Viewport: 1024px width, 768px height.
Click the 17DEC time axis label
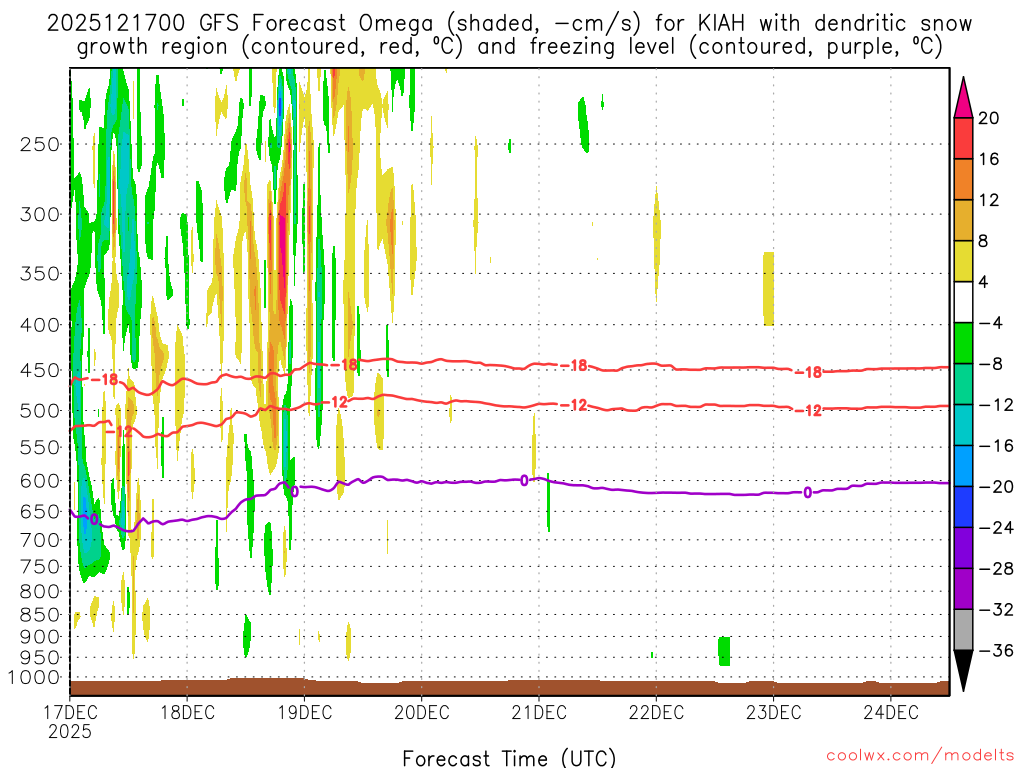70,712
